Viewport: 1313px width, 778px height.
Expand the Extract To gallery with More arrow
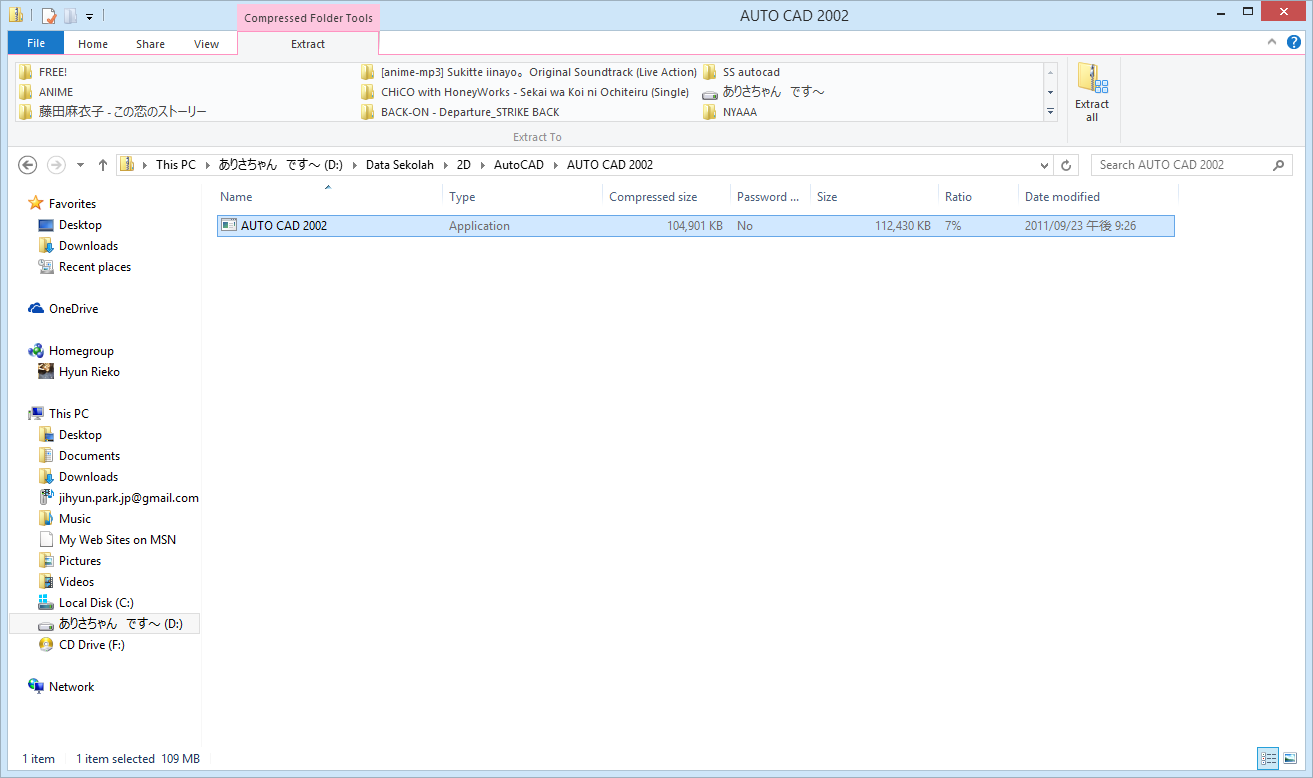1050,112
